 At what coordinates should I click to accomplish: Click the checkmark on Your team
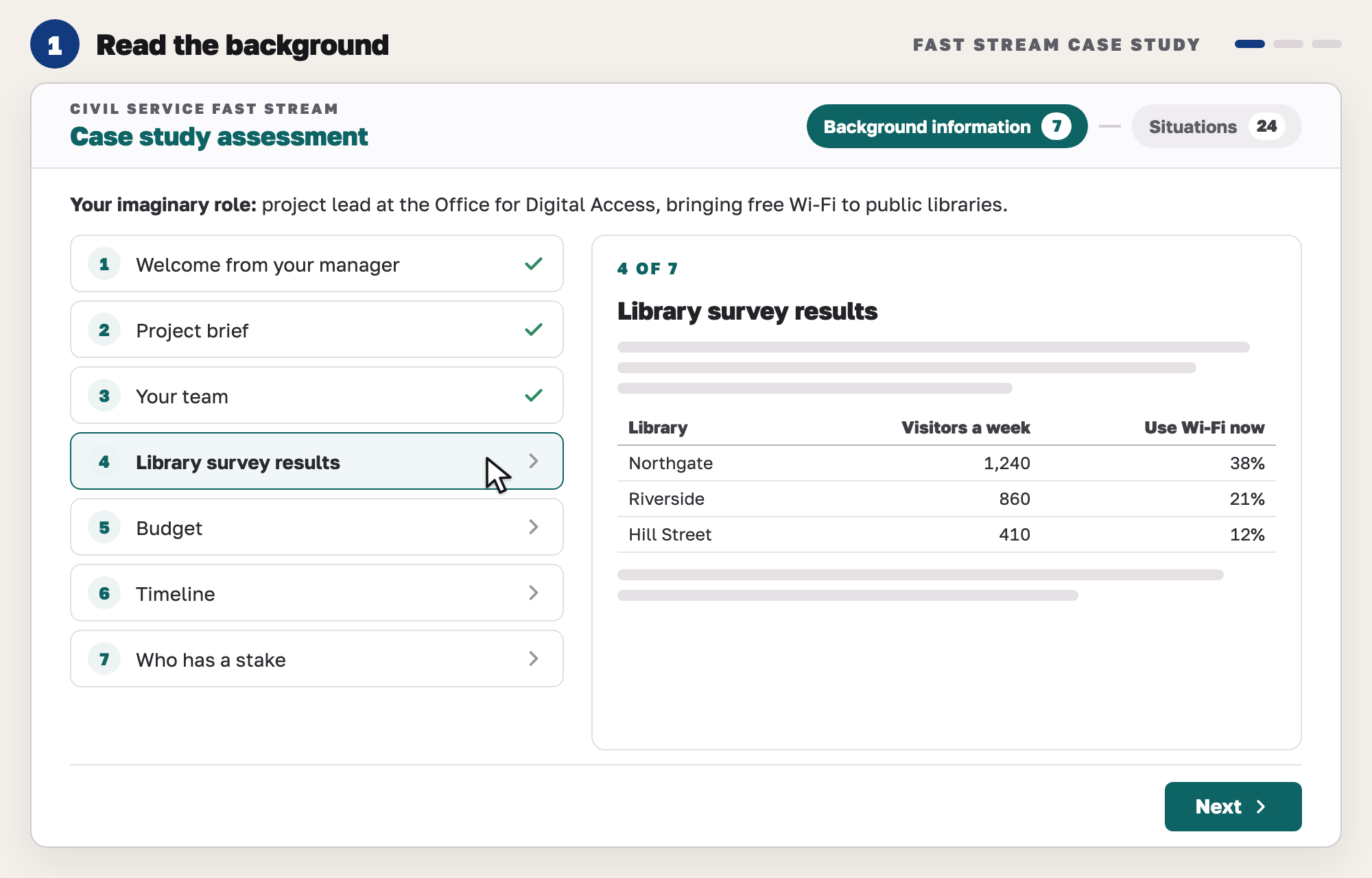pyautogui.click(x=534, y=396)
